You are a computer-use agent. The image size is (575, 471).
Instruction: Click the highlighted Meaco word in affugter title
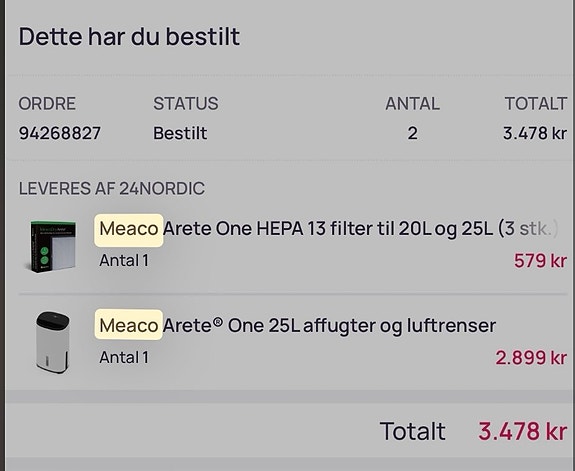[129, 325]
